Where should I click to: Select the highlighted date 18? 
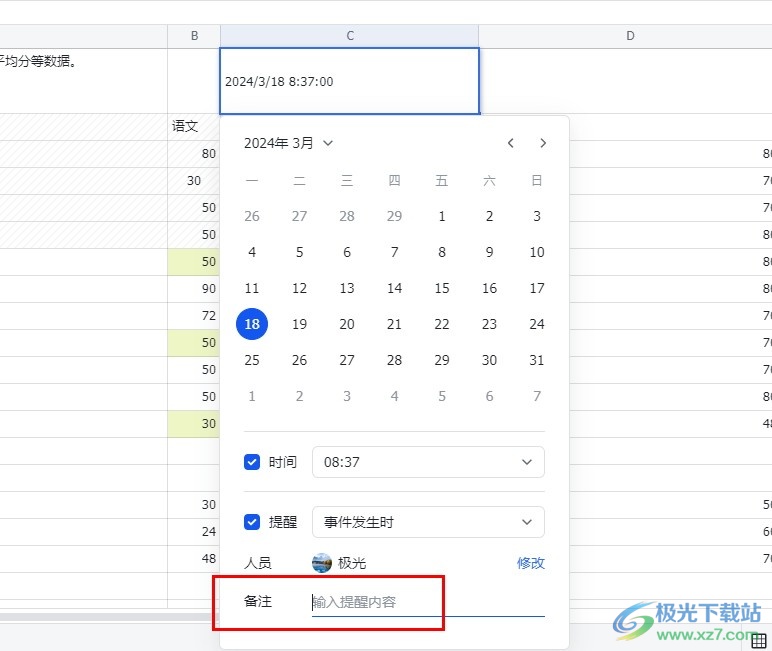[x=252, y=324]
